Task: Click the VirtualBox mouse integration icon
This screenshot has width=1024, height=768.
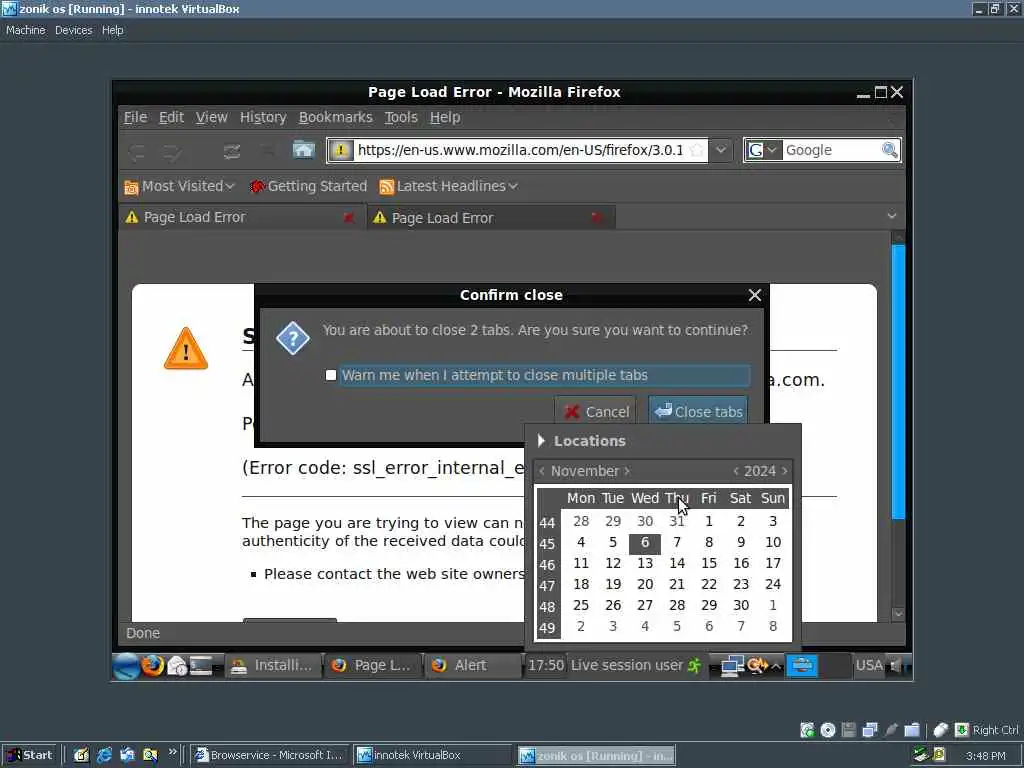Action: tap(940, 730)
